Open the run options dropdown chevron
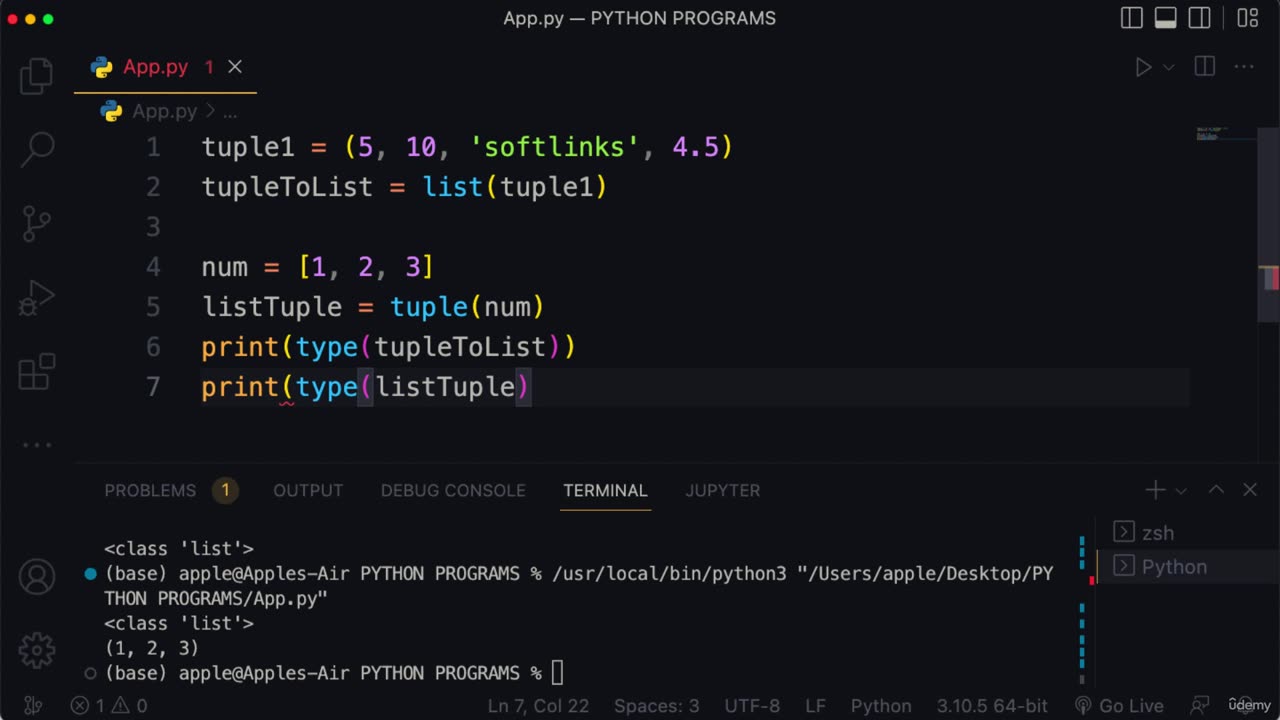The height and width of the screenshot is (720, 1280). [x=1168, y=67]
